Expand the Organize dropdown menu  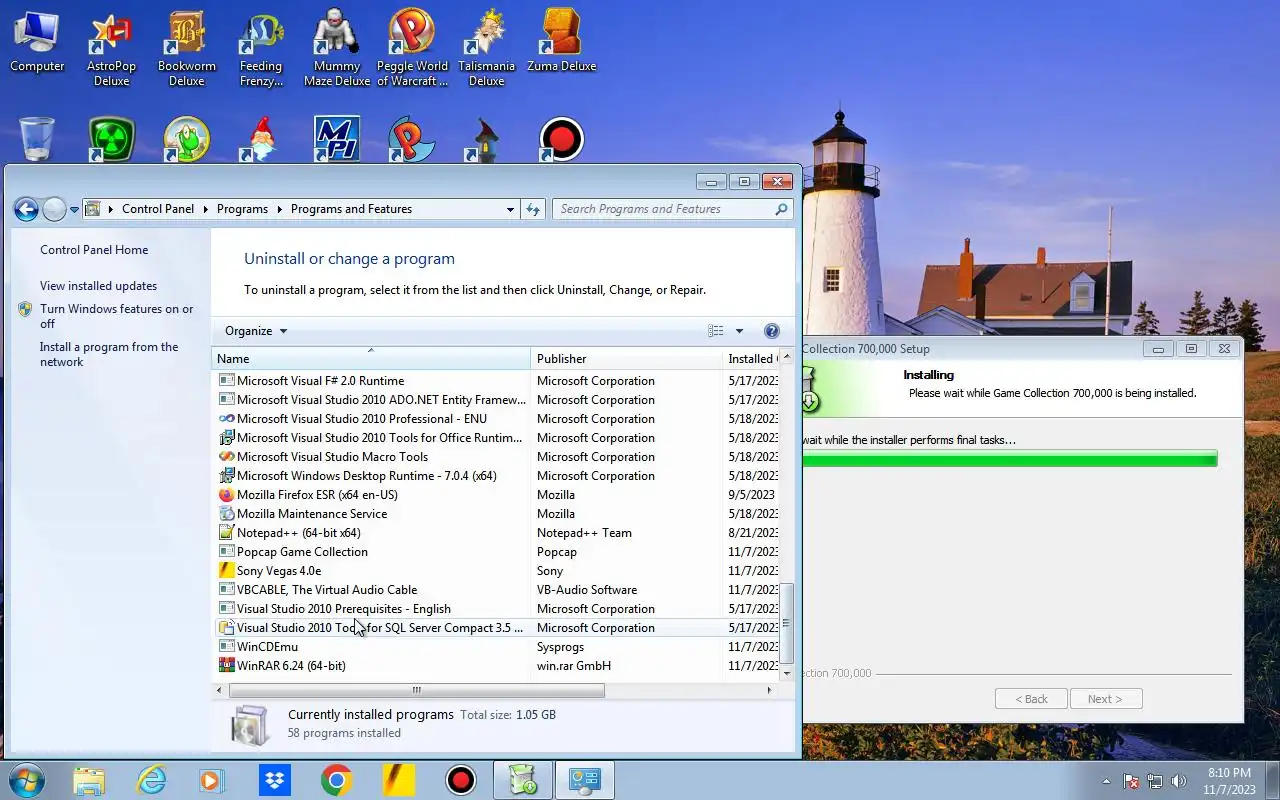point(256,331)
